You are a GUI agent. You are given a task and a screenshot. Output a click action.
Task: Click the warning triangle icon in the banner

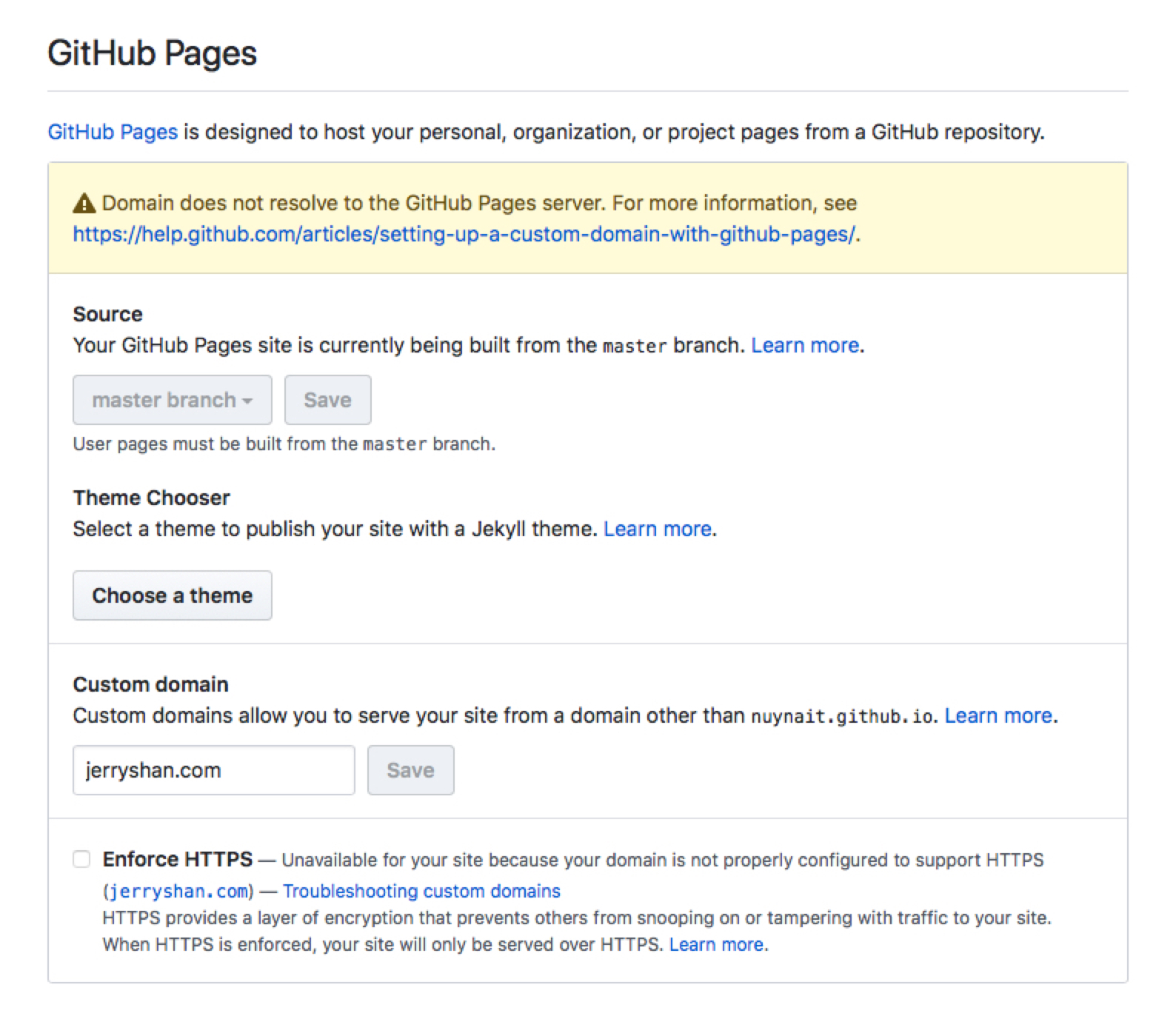[x=84, y=203]
